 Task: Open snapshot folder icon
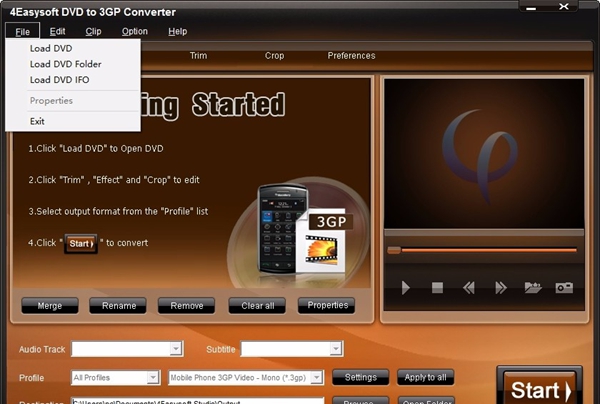[533, 287]
